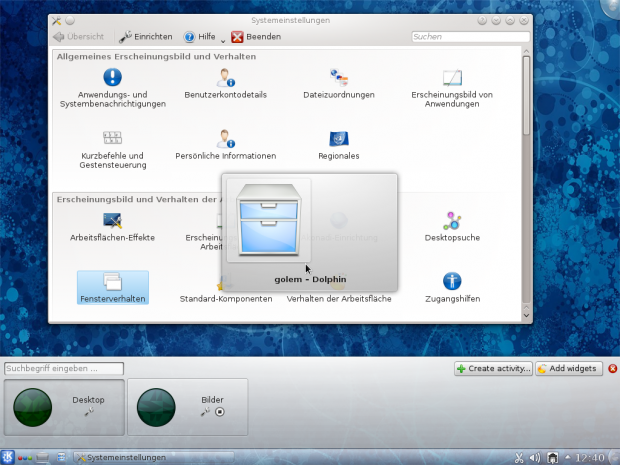Open Regionales settings
This screenshot has width=620, height=465.
(339, 139)
